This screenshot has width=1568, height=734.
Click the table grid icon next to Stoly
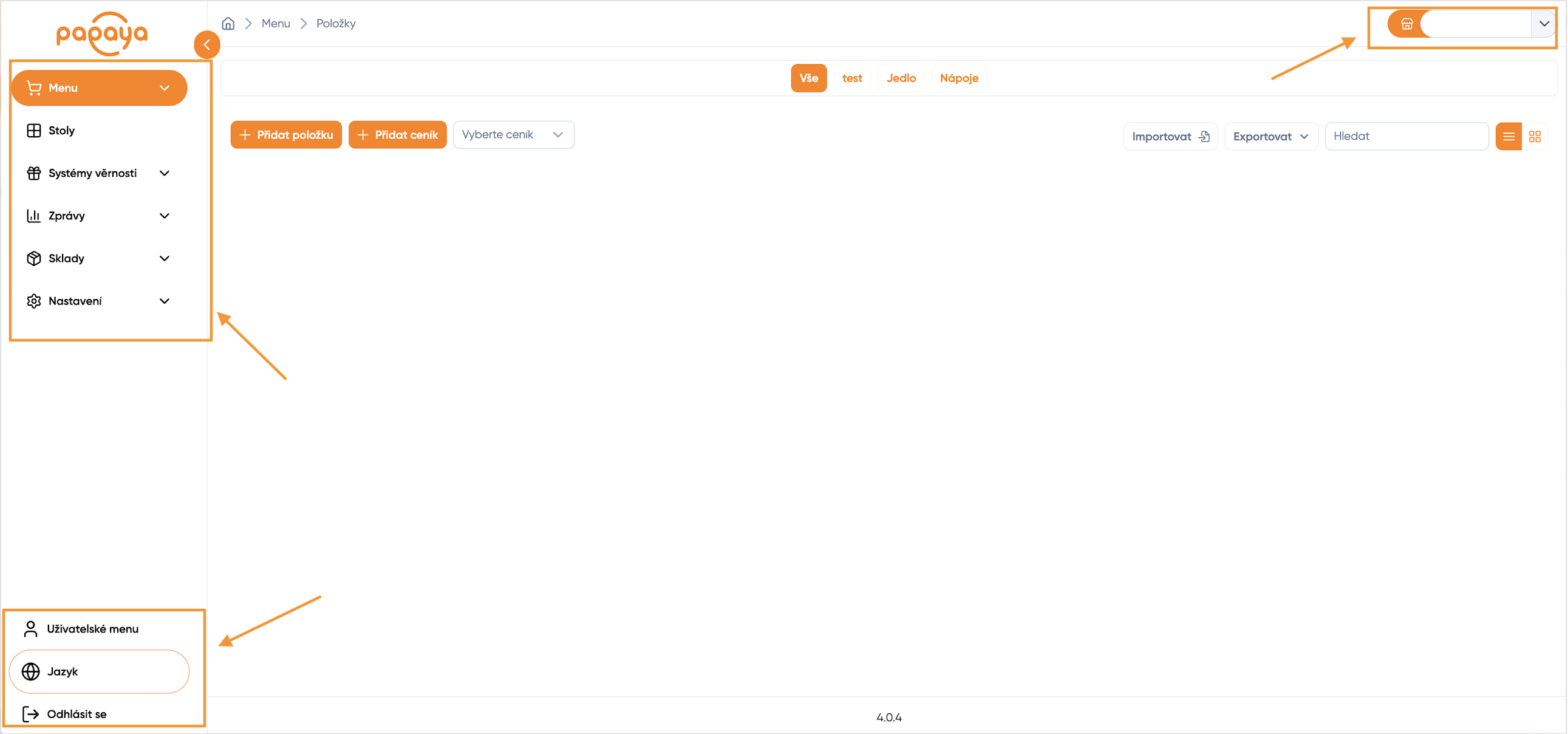pyautogui.click(x=34, y=131)
